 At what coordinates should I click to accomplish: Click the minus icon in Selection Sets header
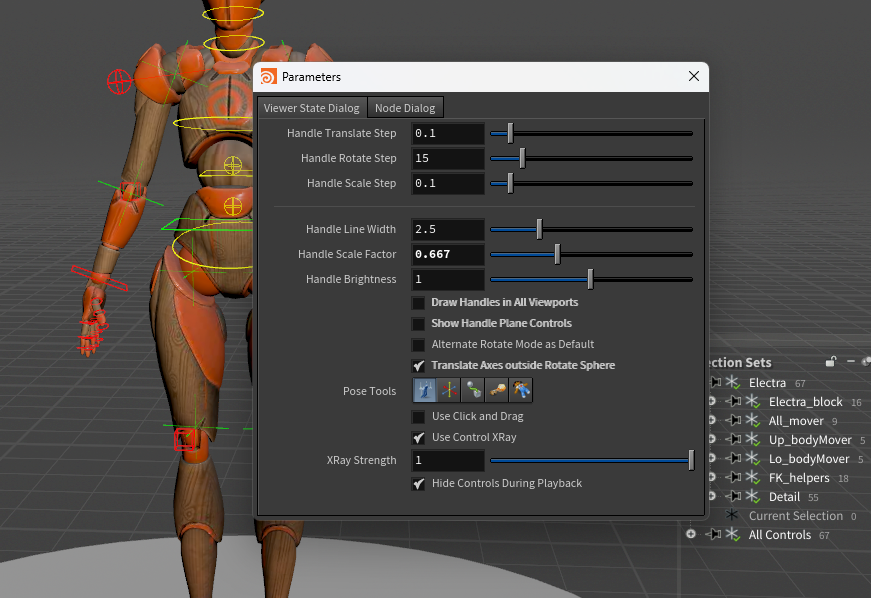point(850,361)
